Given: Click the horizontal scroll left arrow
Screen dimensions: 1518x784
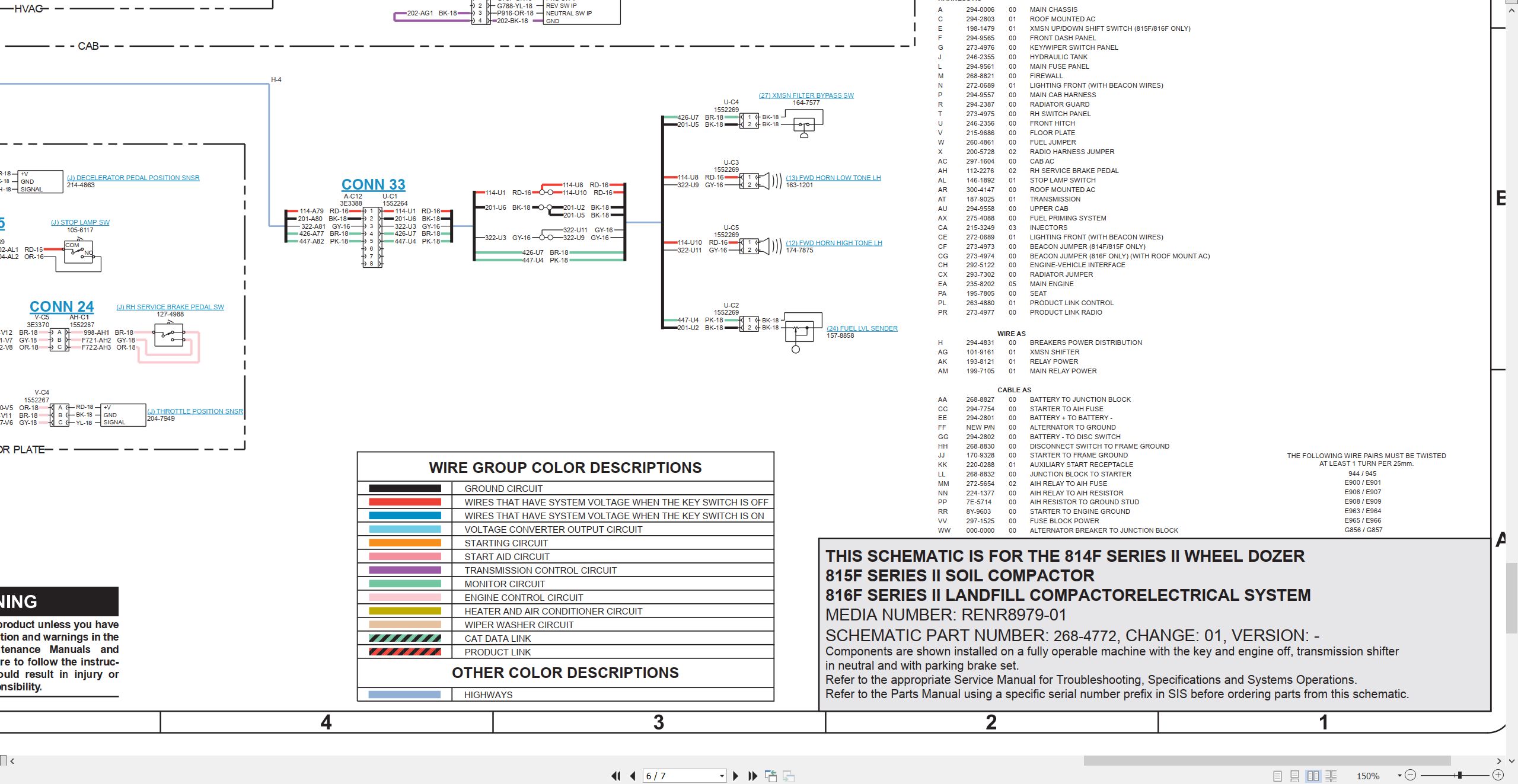Looking at the screenshot, I should [12, 761].
